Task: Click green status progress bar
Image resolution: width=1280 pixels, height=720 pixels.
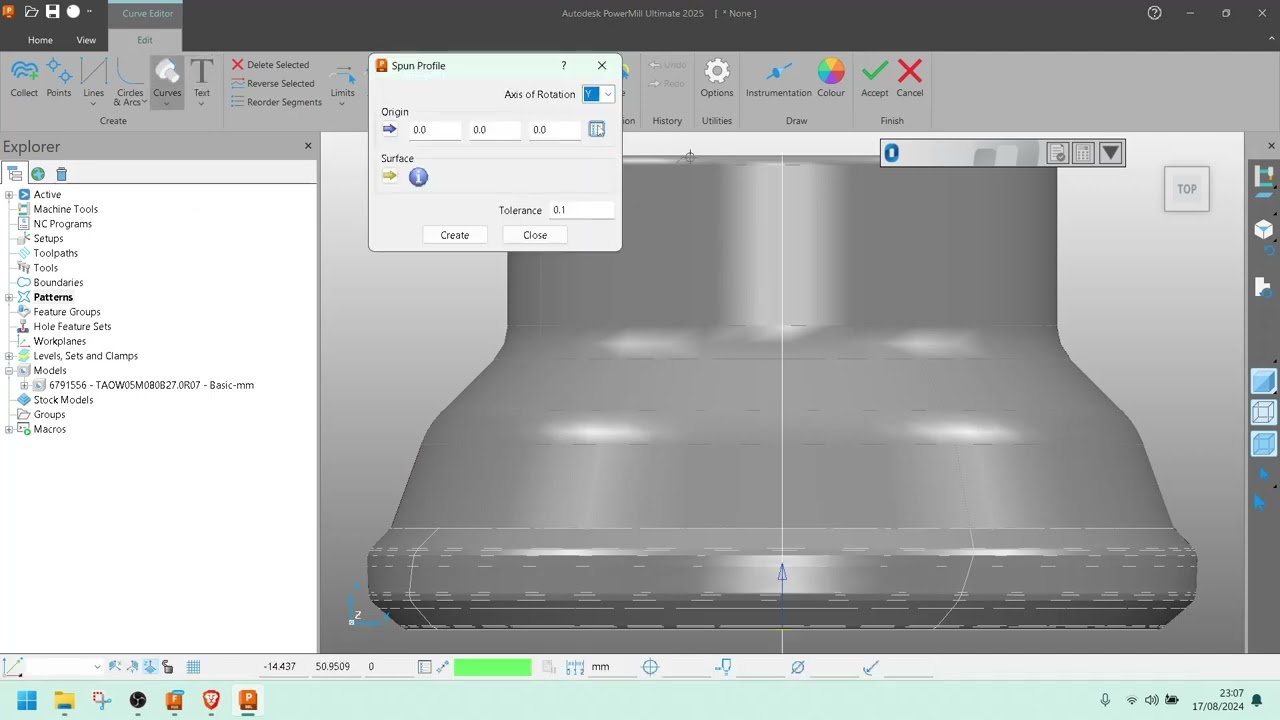Action: point(493,667)
